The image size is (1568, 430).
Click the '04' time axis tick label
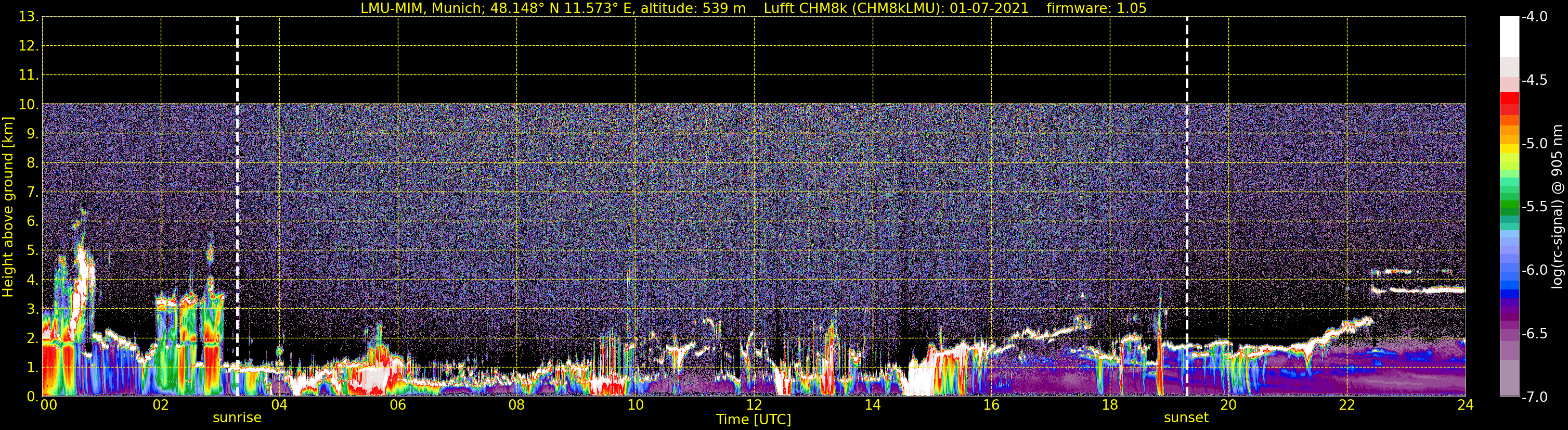(x=279, y=405)
